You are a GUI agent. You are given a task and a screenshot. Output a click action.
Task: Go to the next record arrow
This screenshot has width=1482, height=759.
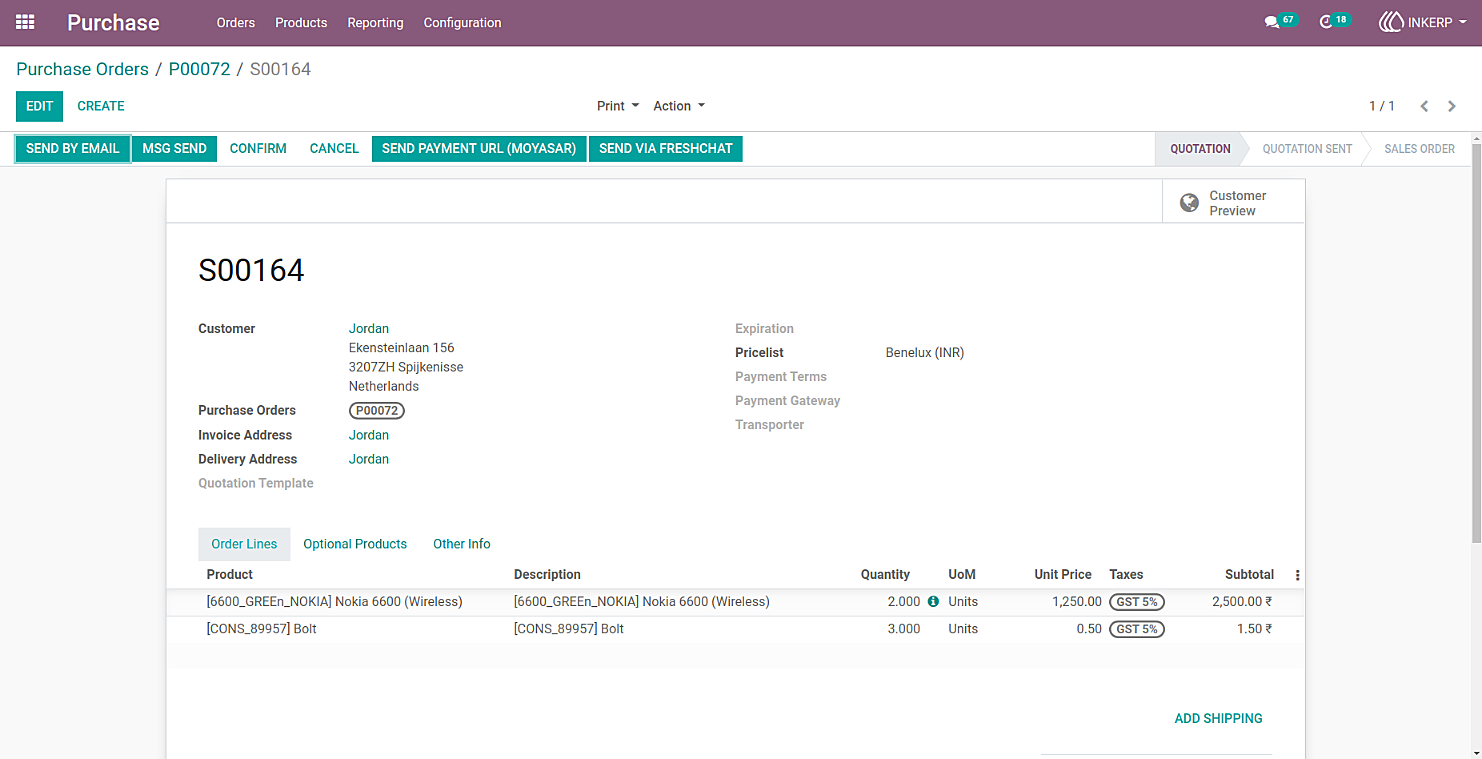(x=1452, y=106)
